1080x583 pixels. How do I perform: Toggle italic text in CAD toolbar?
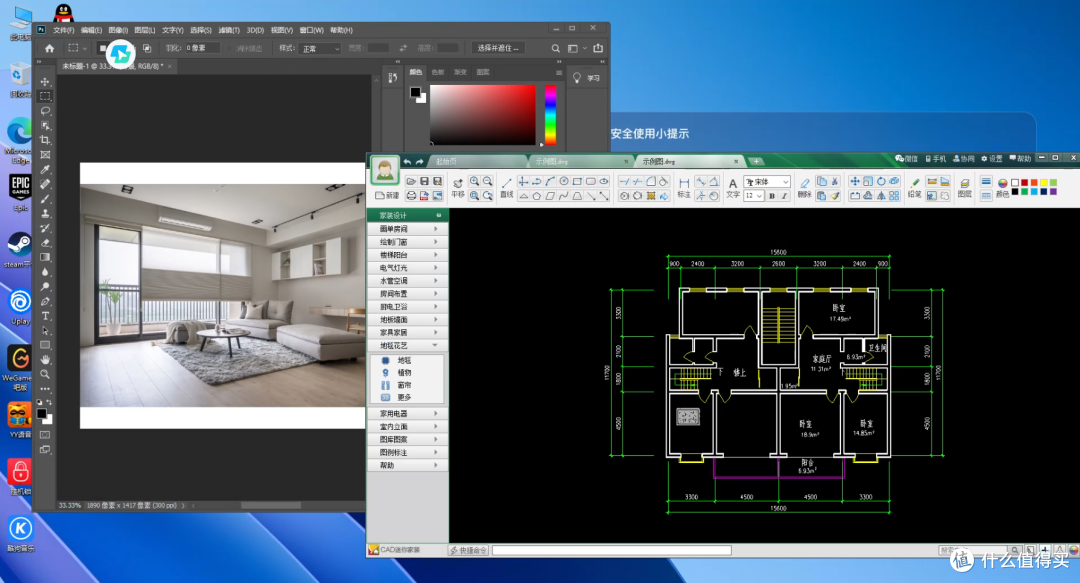click(x=784, y=196)
